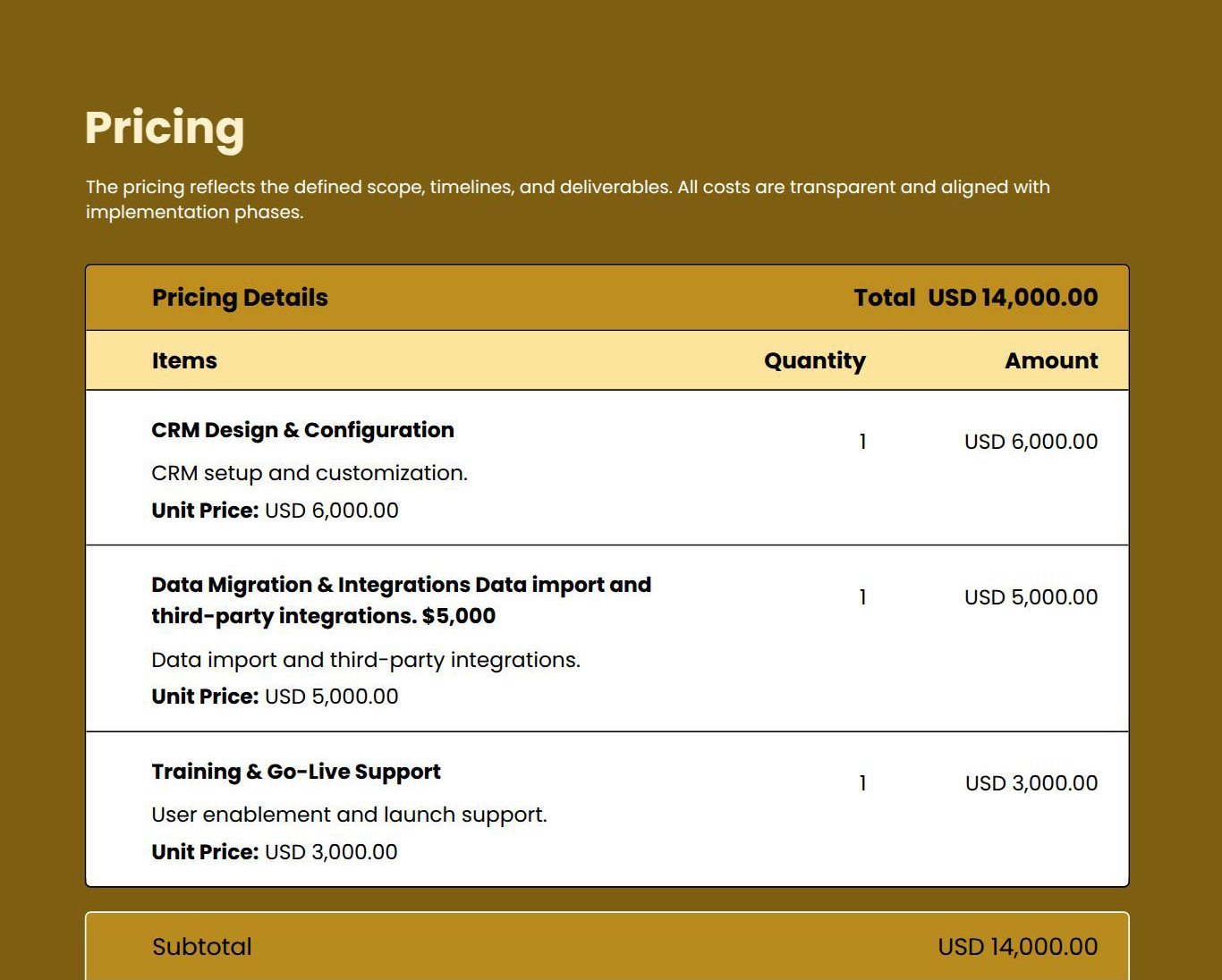
Task: Click the User enablement and launch support text
Action: (349, 815)
